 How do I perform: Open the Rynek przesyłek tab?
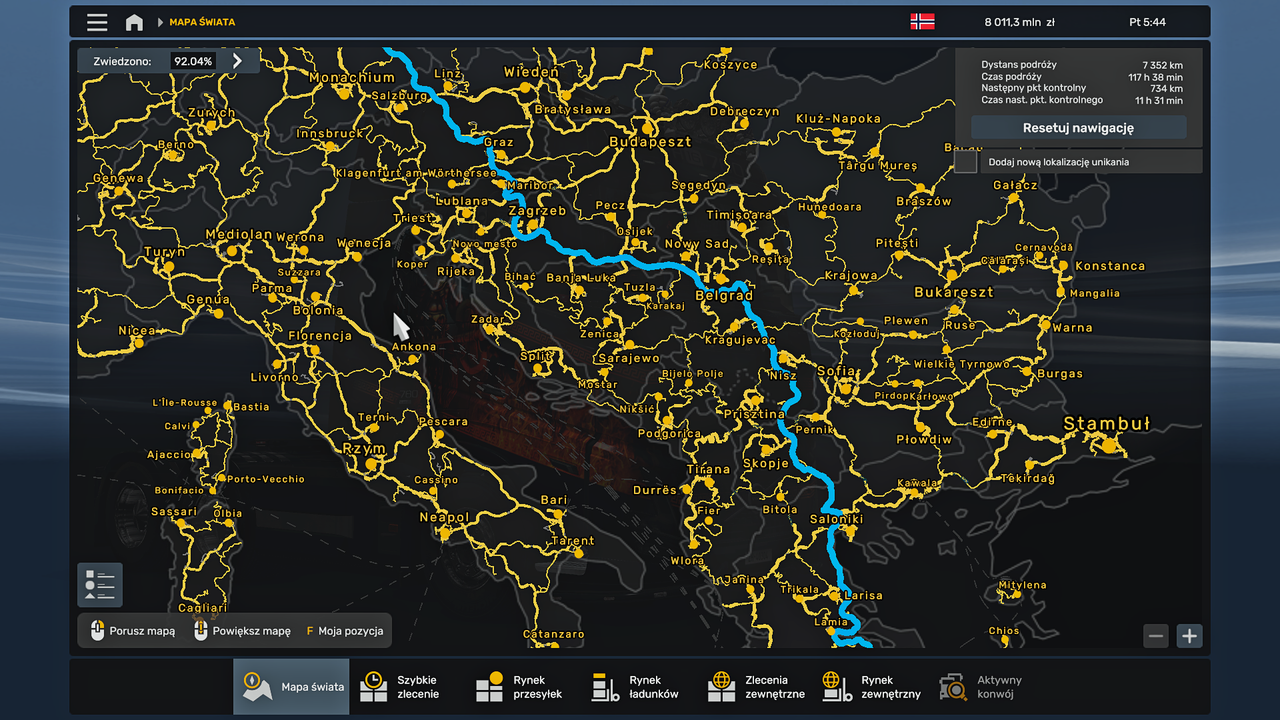(x=522, y=687)
